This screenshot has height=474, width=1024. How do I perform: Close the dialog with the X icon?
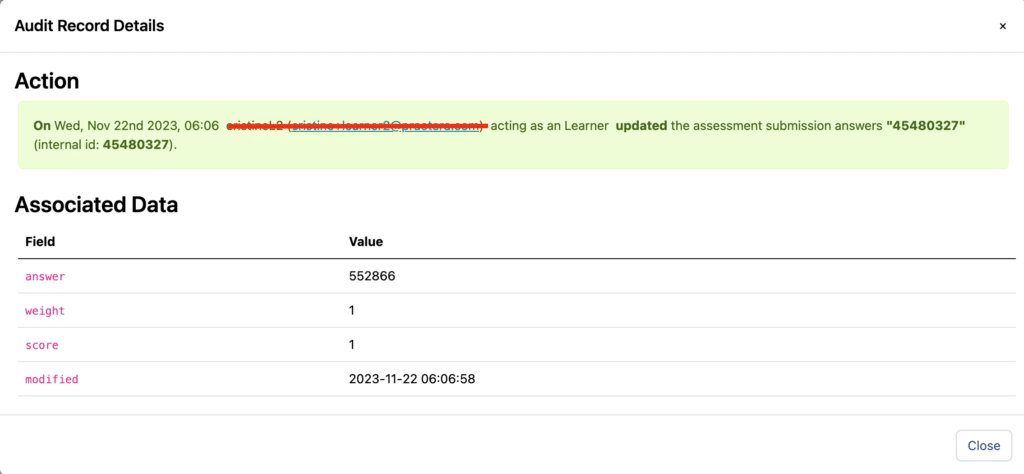pyautogui.click(x=1002, y=26)
